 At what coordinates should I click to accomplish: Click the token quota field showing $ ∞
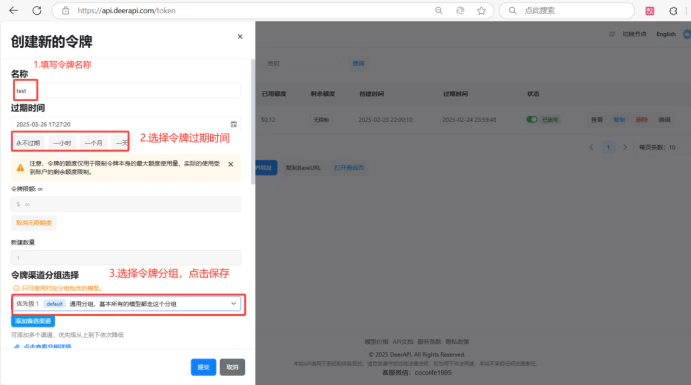coord(126,204)
